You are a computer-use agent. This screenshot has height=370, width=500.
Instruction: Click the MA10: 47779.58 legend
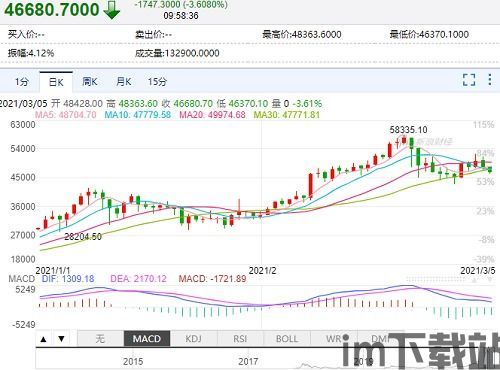click(138, 115)
